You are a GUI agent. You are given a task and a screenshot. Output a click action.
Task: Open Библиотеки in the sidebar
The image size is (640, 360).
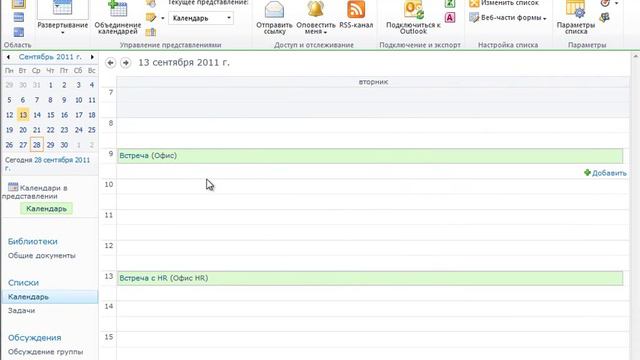pyautogui.click(x=33, y=241)
